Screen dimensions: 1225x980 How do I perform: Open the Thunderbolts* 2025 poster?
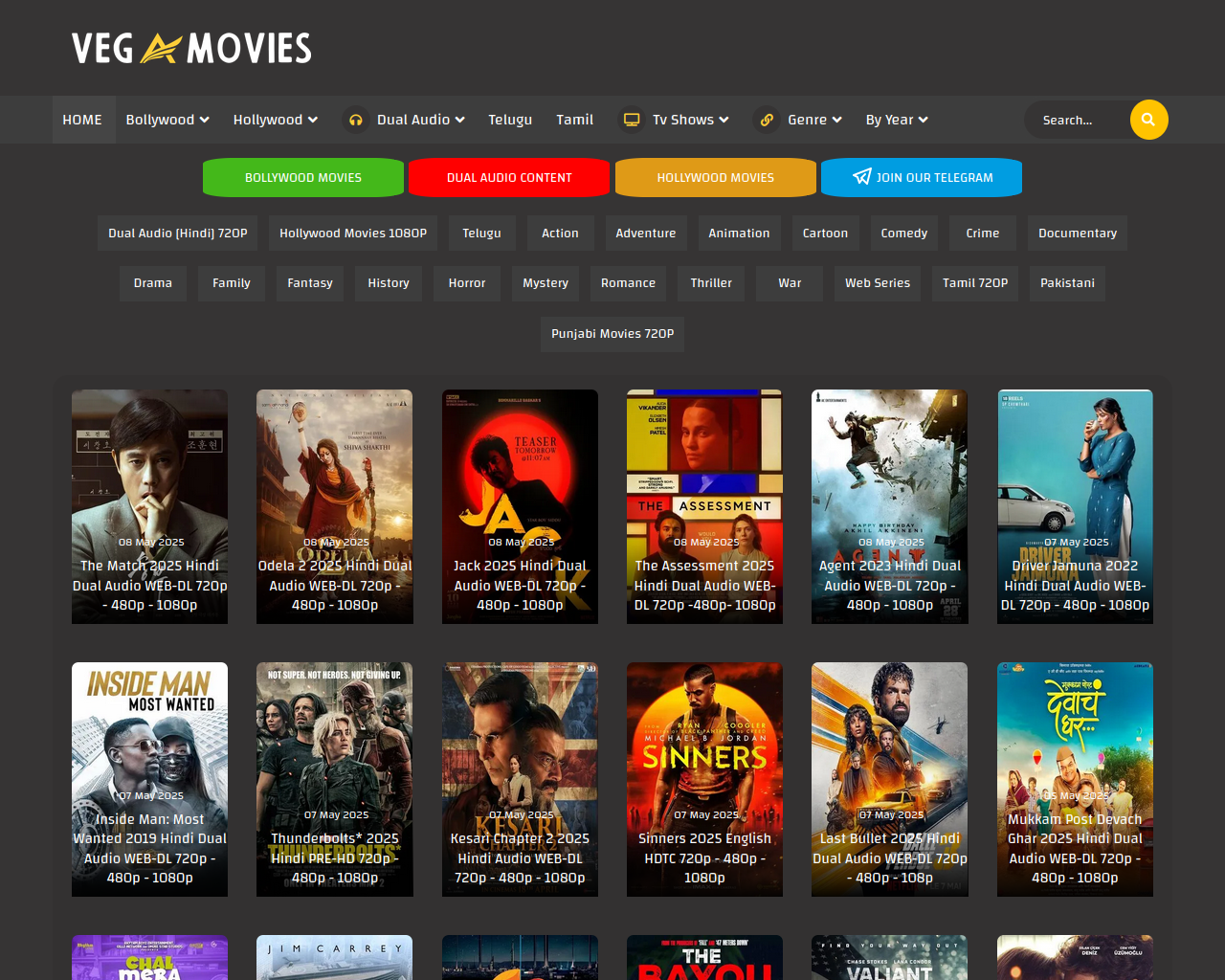(x=335, y=779)
